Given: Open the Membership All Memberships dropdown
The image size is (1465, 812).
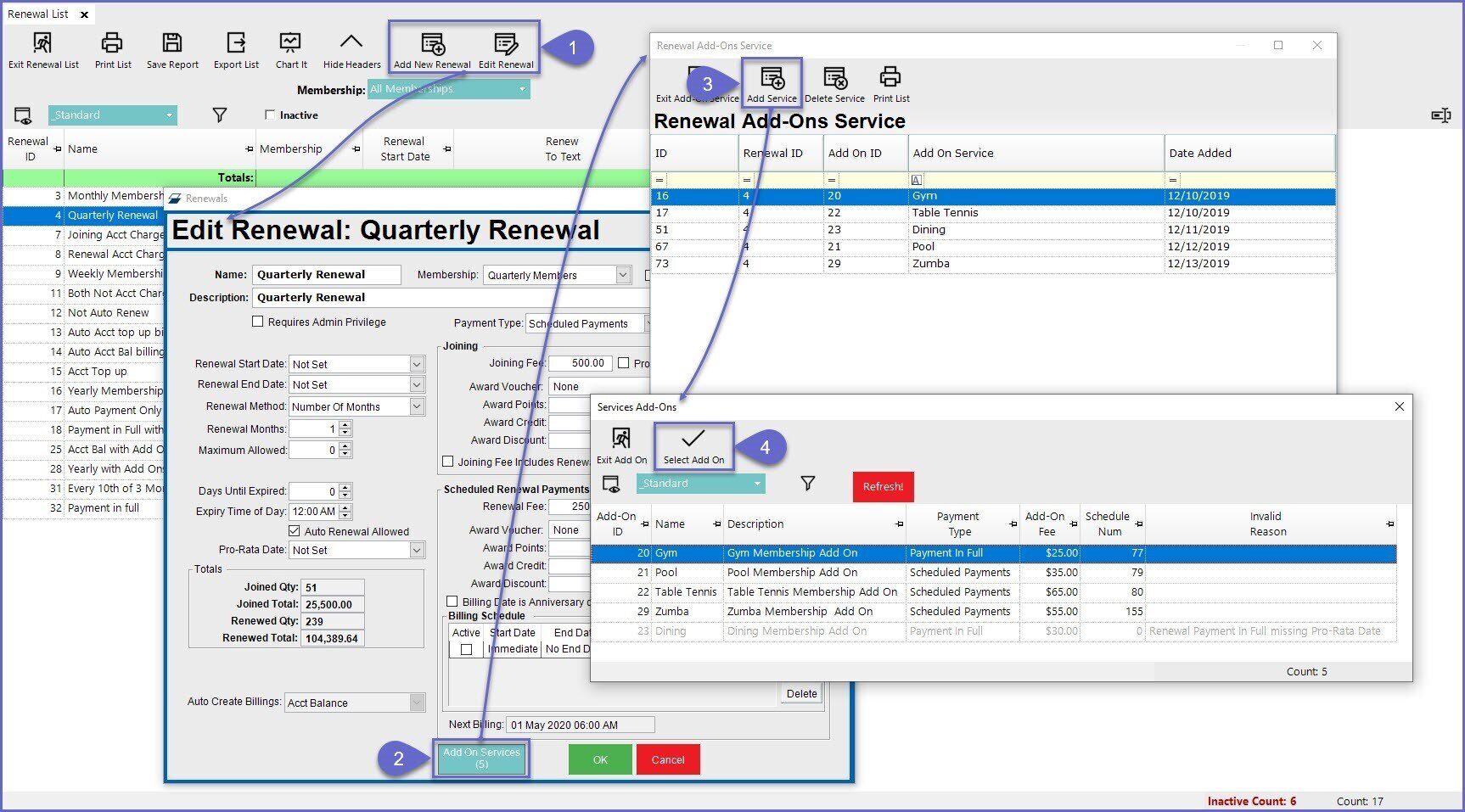Looking at the screenshot, I should tap(449, 89).
